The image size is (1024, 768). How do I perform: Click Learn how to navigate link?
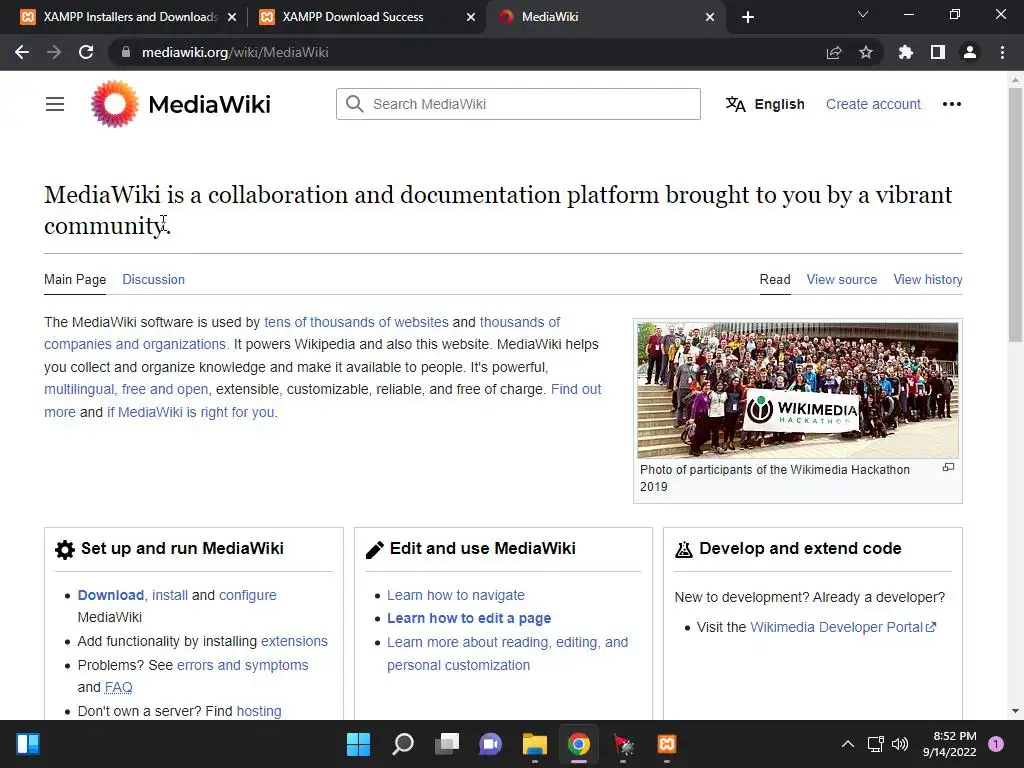click(x=456, y=595)
